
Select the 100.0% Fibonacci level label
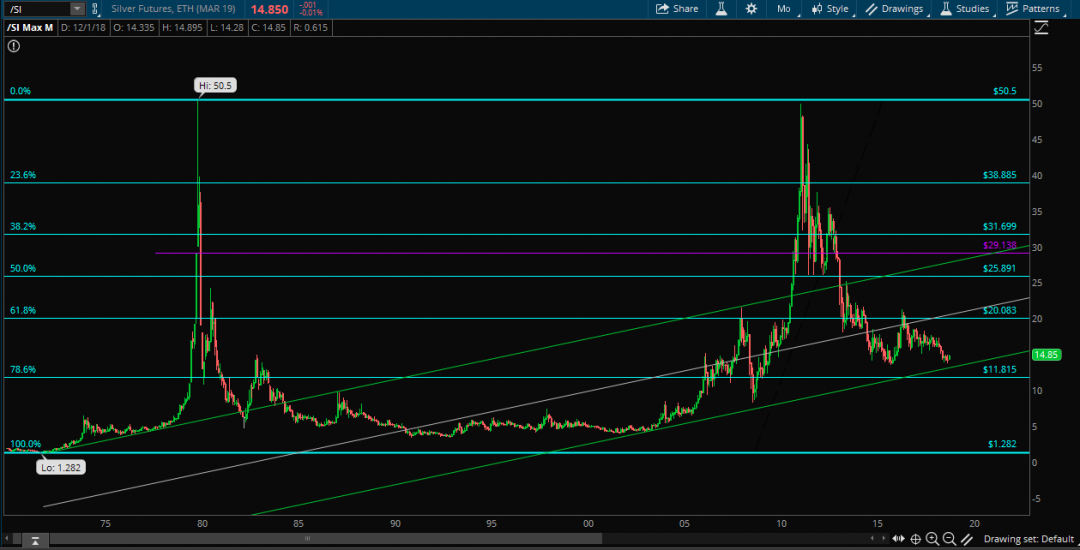[25, 444]
